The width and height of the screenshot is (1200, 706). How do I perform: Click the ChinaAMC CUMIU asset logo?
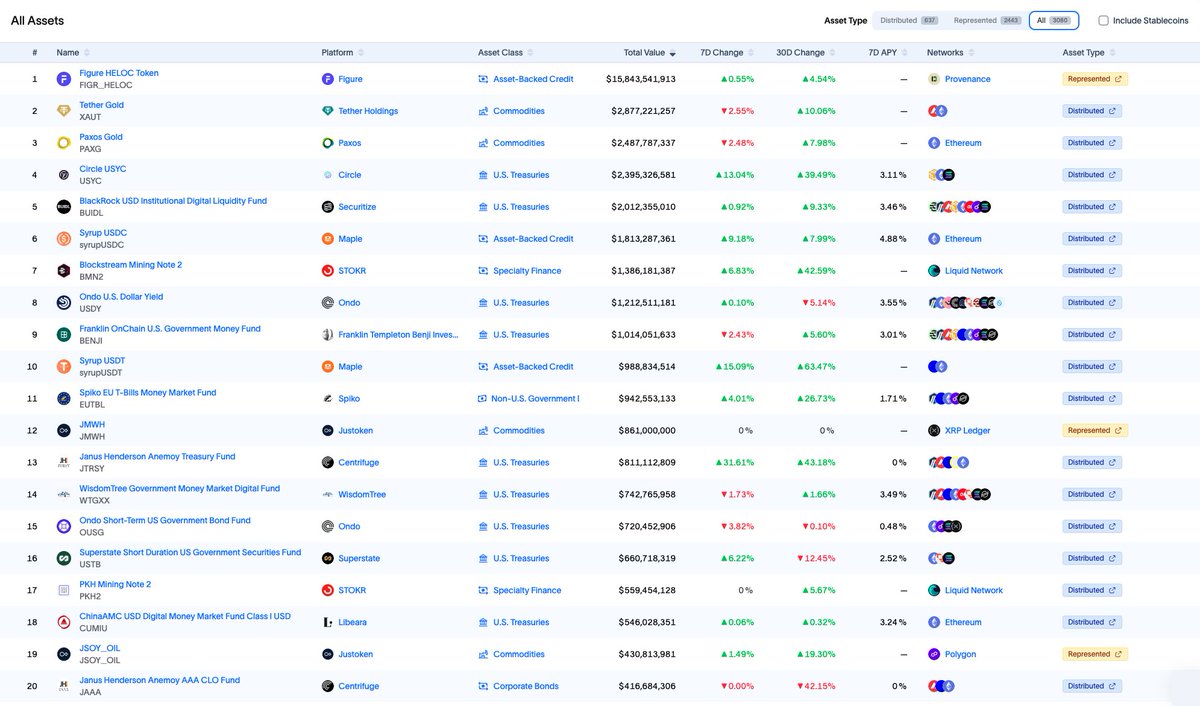[x=64, y=622]
